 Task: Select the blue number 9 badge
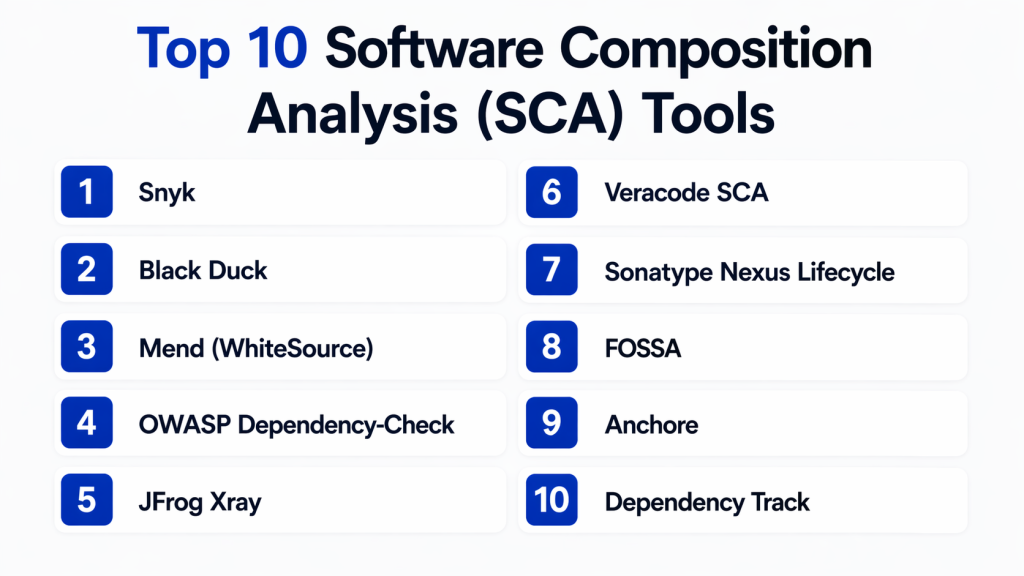coord(552,424)
